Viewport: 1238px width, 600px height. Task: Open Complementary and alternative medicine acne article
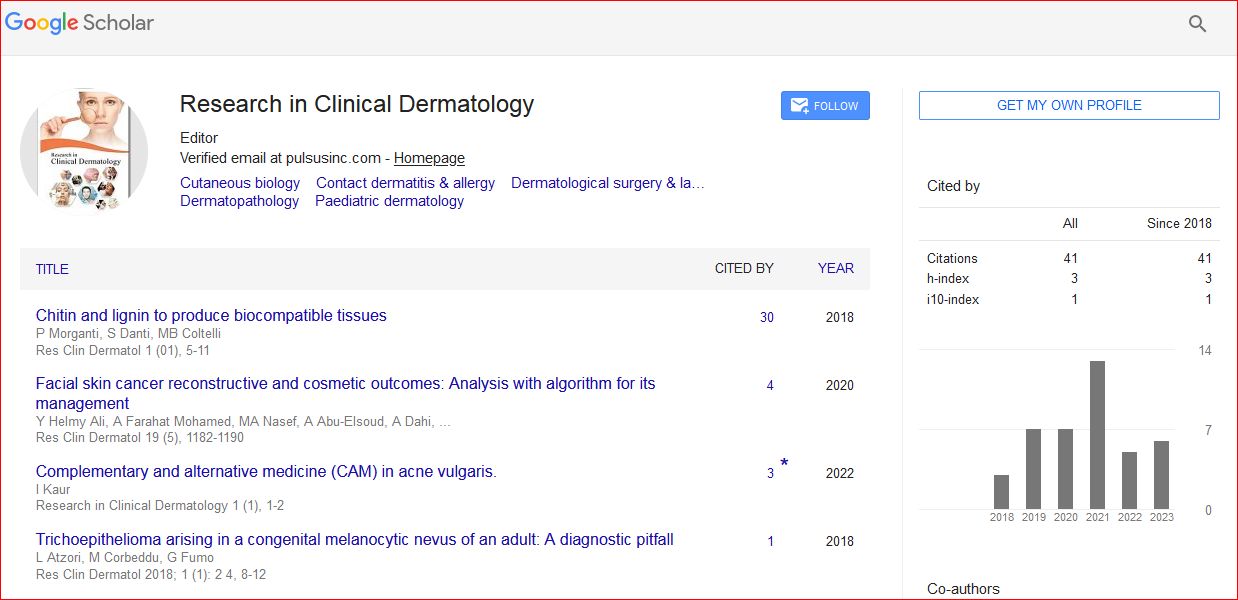pos(266,472)
